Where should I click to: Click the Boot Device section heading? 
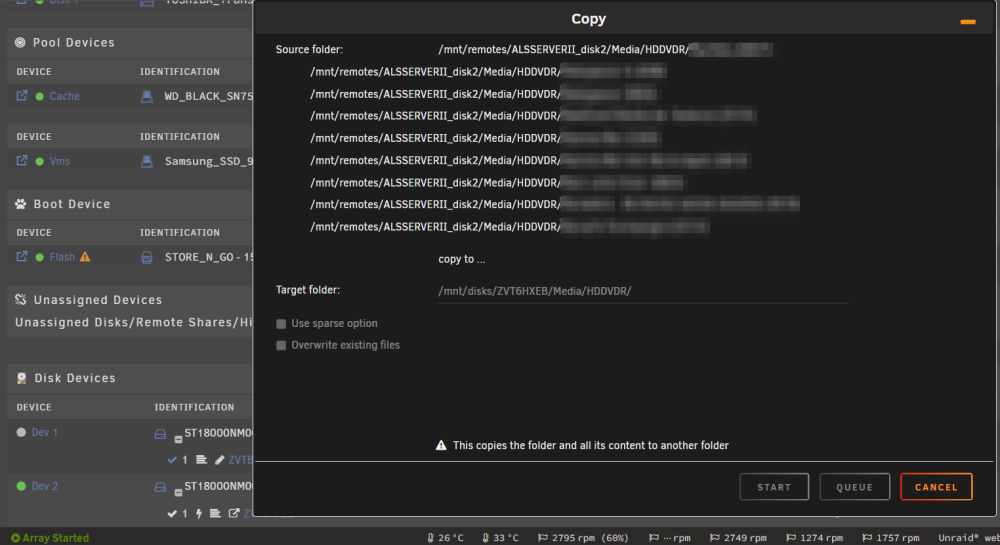[72, 204]
